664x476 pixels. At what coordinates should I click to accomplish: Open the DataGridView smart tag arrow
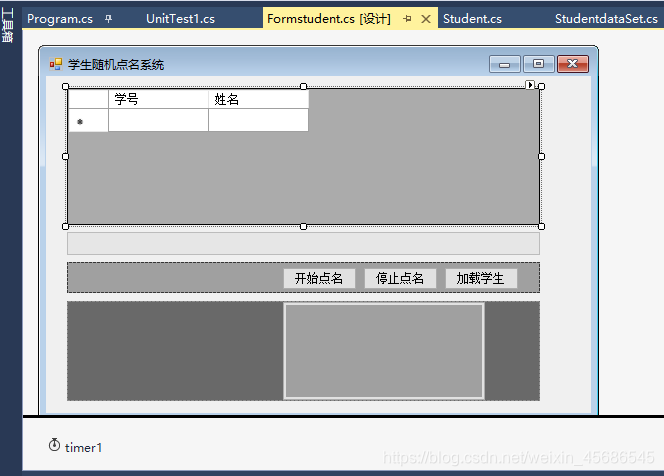(530, 85)
